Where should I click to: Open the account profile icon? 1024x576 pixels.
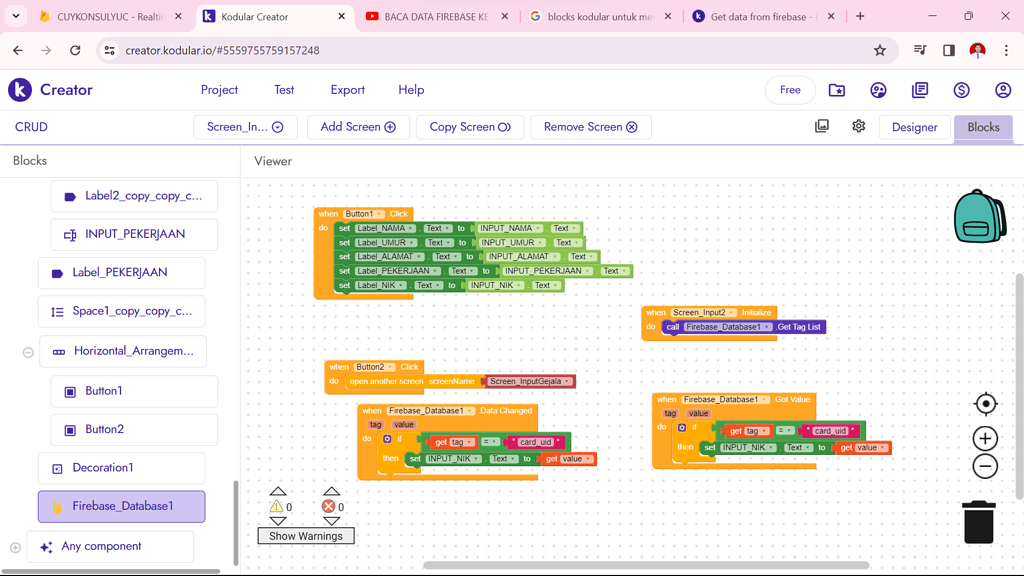coord(1003,90)
